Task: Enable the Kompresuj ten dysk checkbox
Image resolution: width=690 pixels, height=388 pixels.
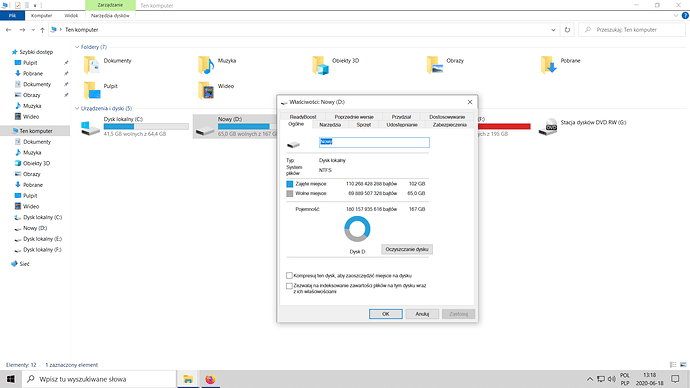Action: [289, 275]
